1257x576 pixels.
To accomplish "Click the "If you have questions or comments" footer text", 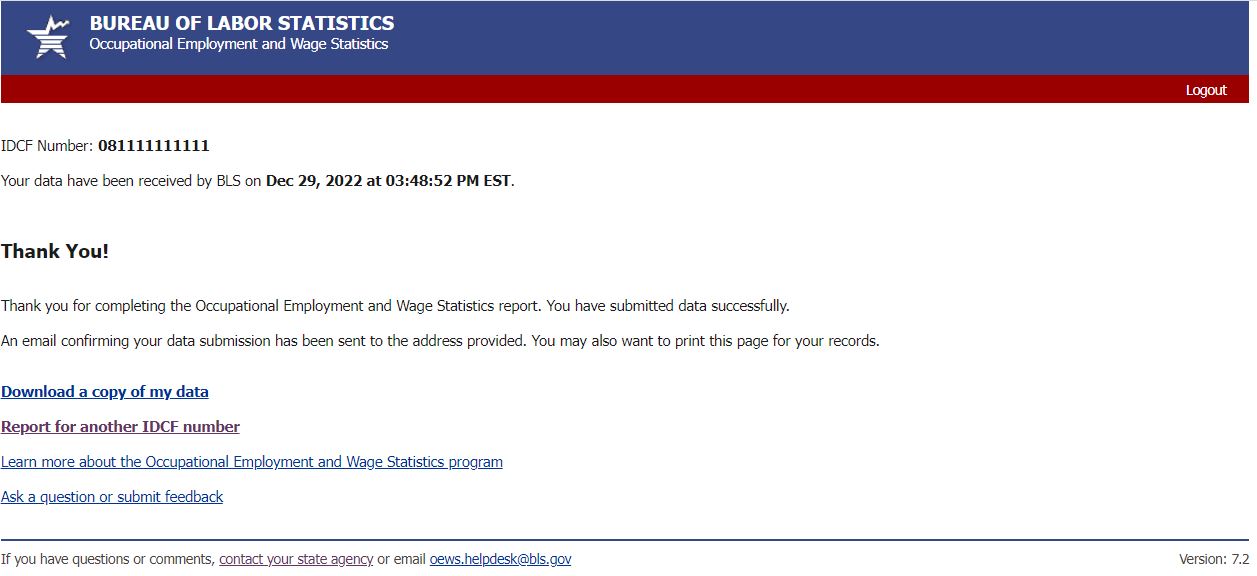I will click(x=108, y=559).
